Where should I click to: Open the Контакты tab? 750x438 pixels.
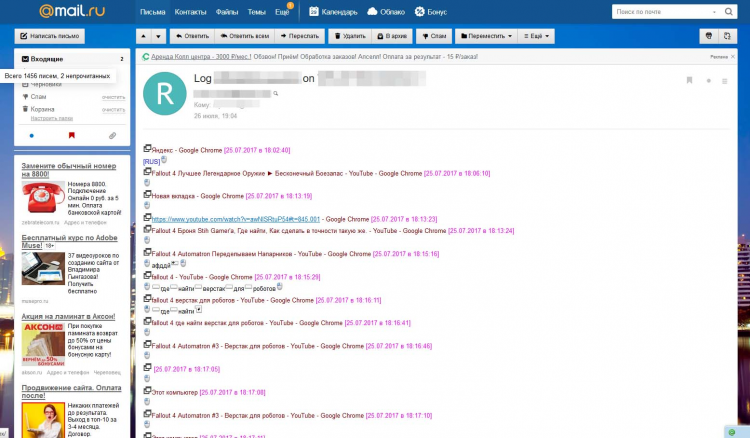pyautogui.click(x=190, y=12)
